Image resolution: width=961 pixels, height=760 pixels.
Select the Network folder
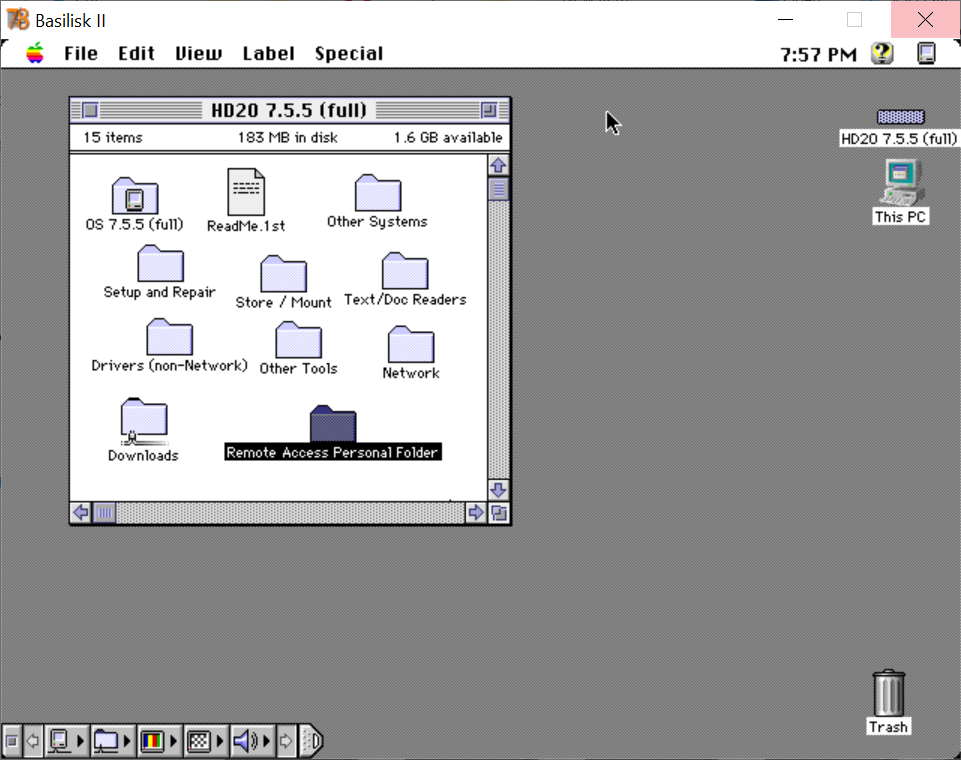411,344
